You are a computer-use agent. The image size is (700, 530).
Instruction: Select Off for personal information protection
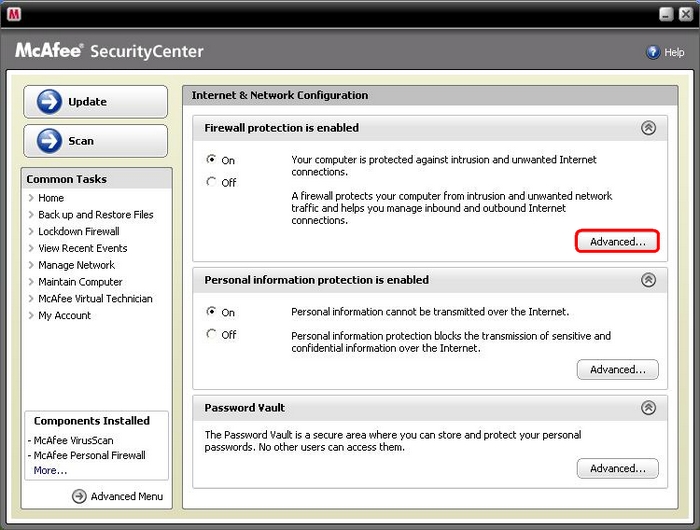coord(211,334)
